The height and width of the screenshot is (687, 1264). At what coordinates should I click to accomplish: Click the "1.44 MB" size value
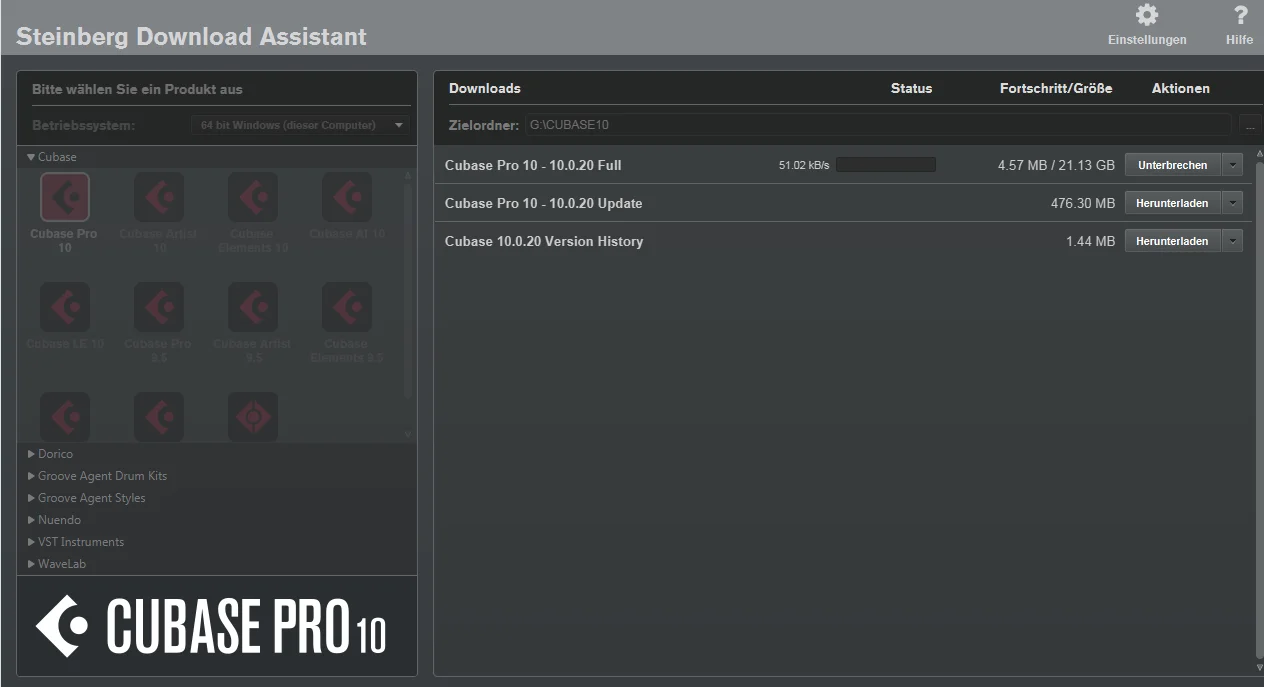1090,241
